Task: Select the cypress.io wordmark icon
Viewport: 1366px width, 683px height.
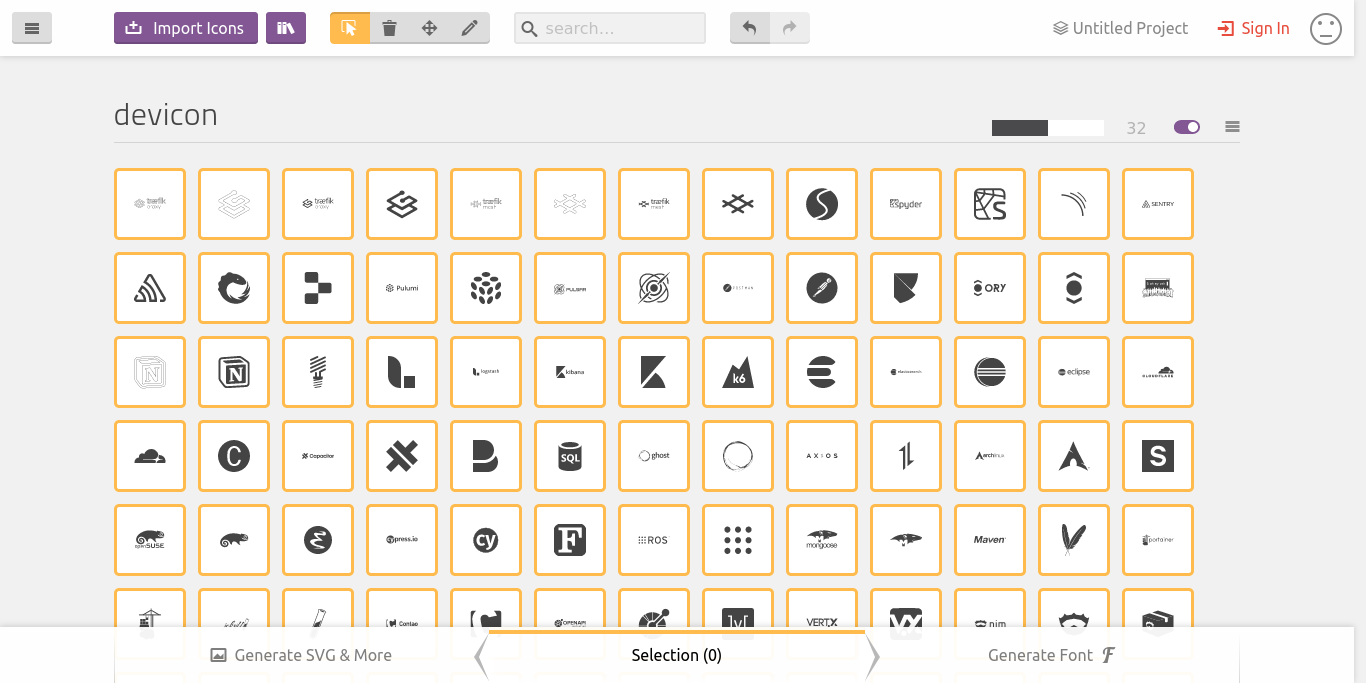Action: point(402,540)
